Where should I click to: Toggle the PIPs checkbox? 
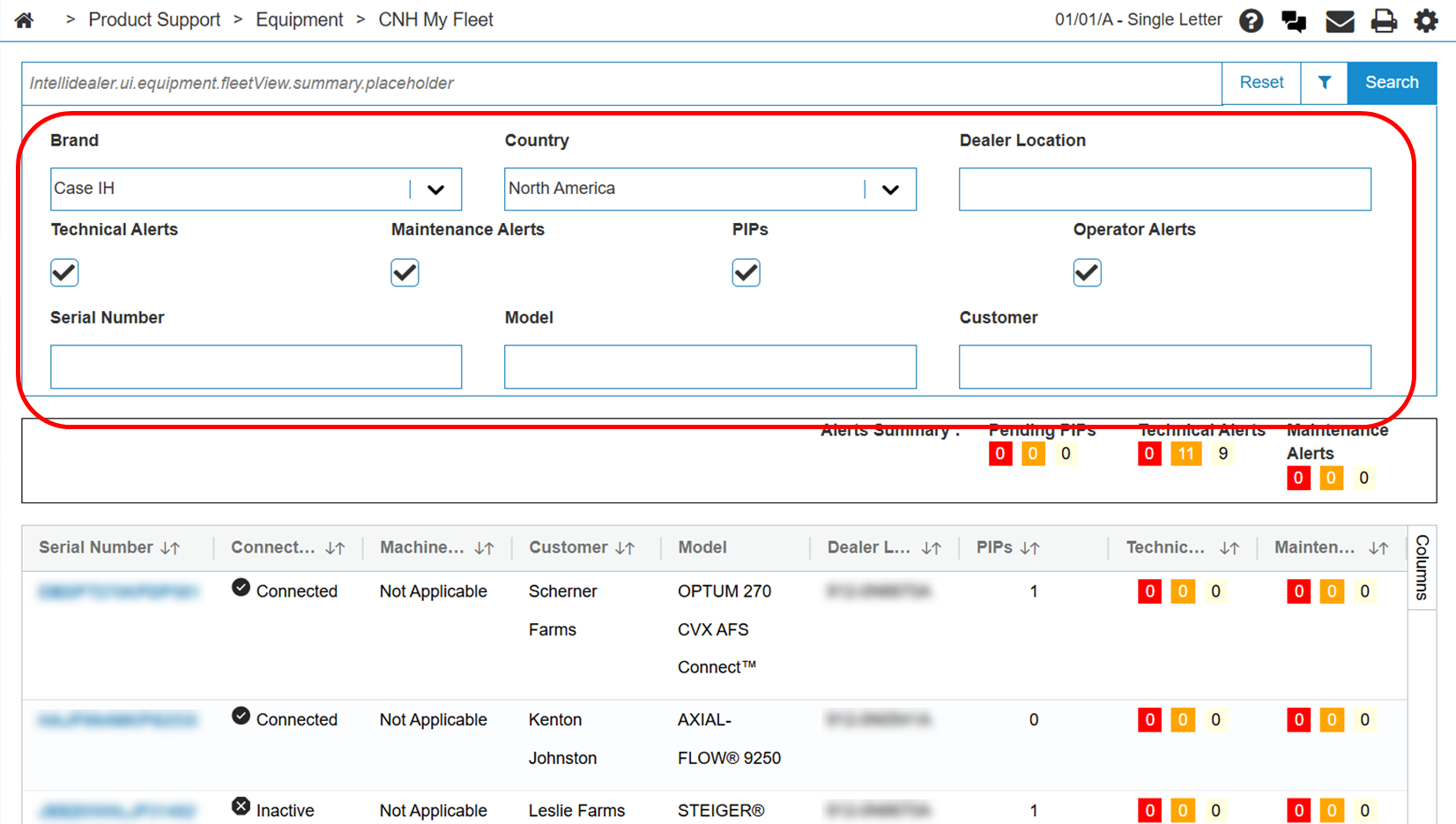(x=746, y=272)
